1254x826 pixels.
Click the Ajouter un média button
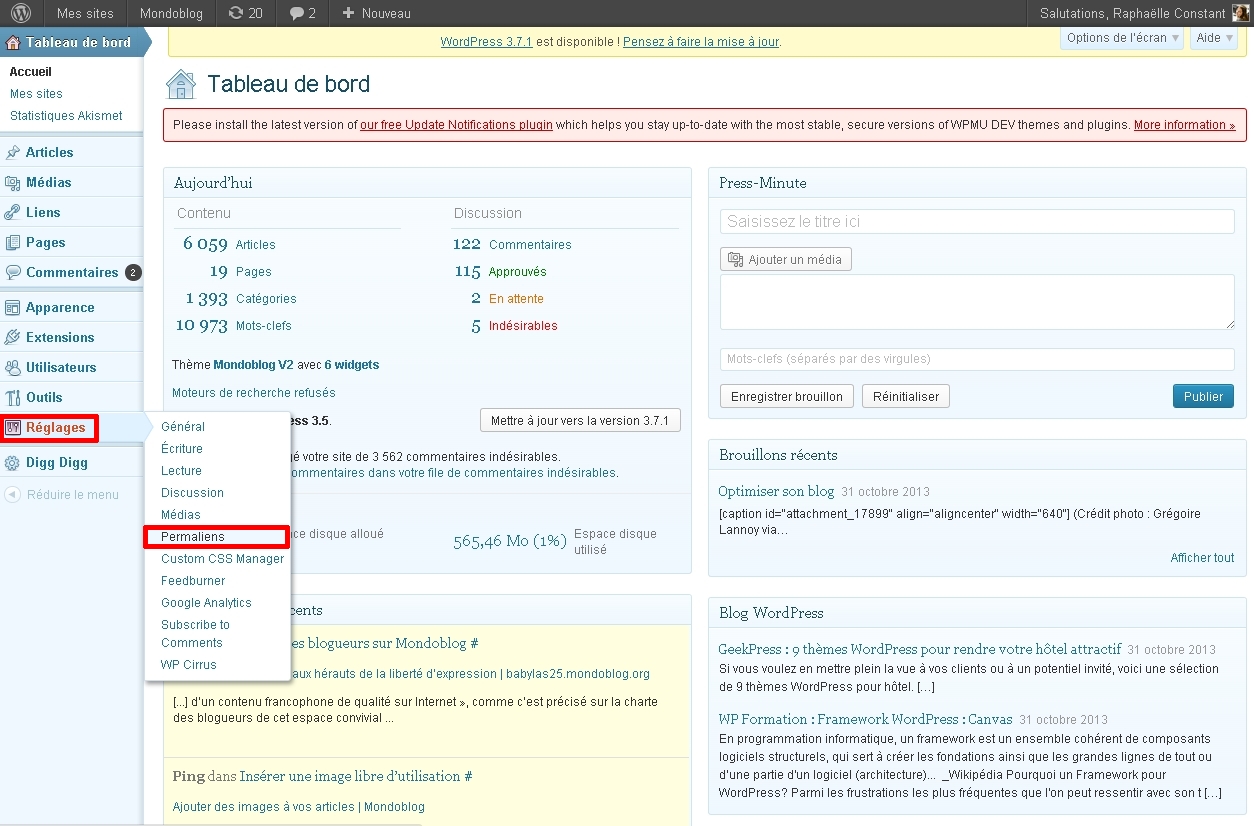786,260
